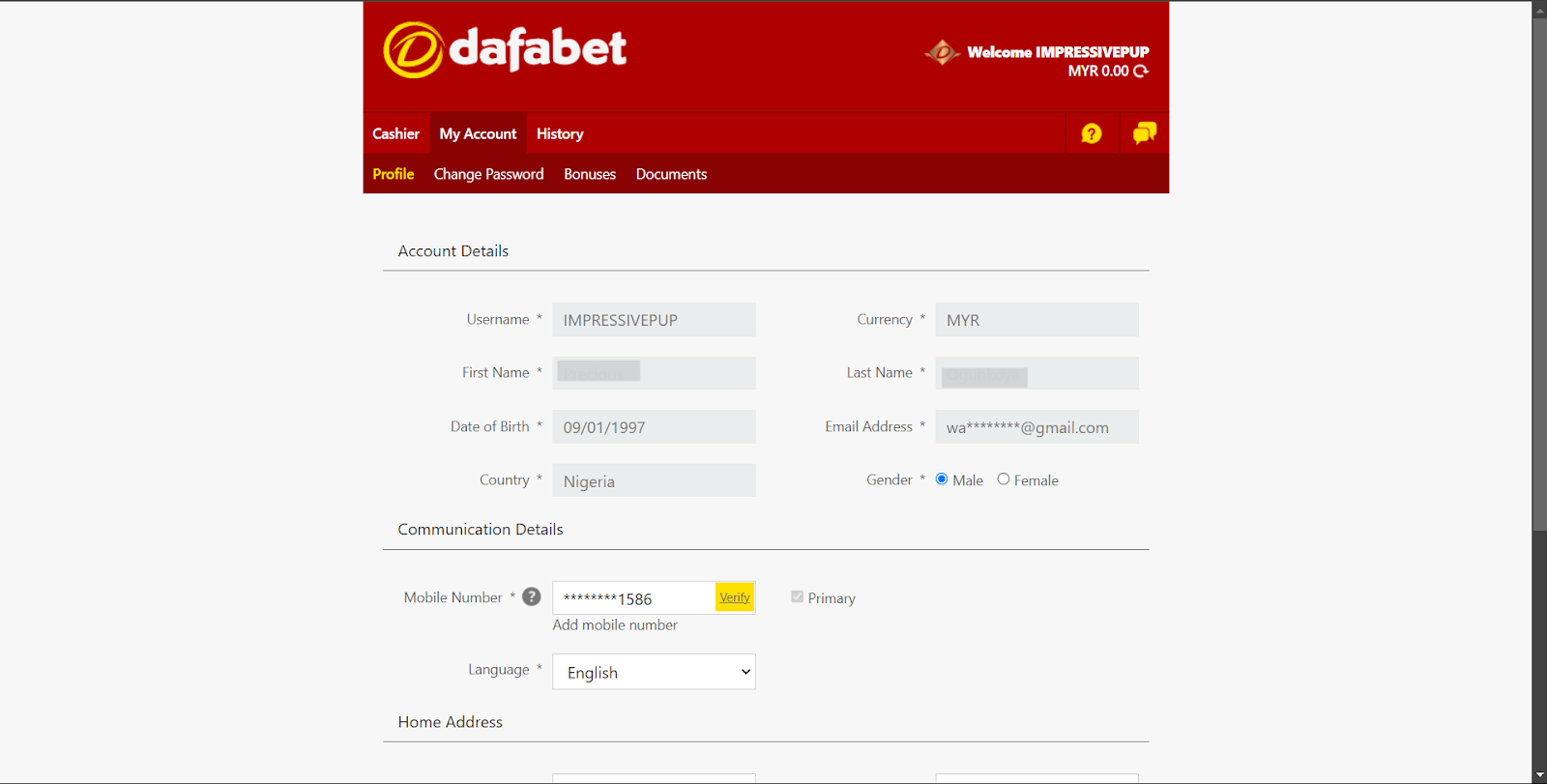Open the Documents sub-tab

(671, 174)
